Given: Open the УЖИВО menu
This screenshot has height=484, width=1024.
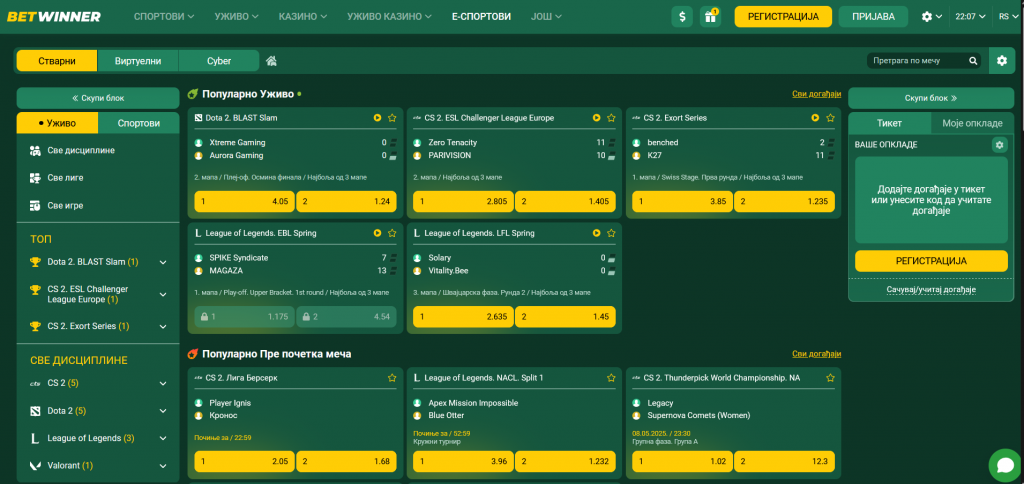Looking at the screenshot, I should pyautogui.click(x=236, y=16).
